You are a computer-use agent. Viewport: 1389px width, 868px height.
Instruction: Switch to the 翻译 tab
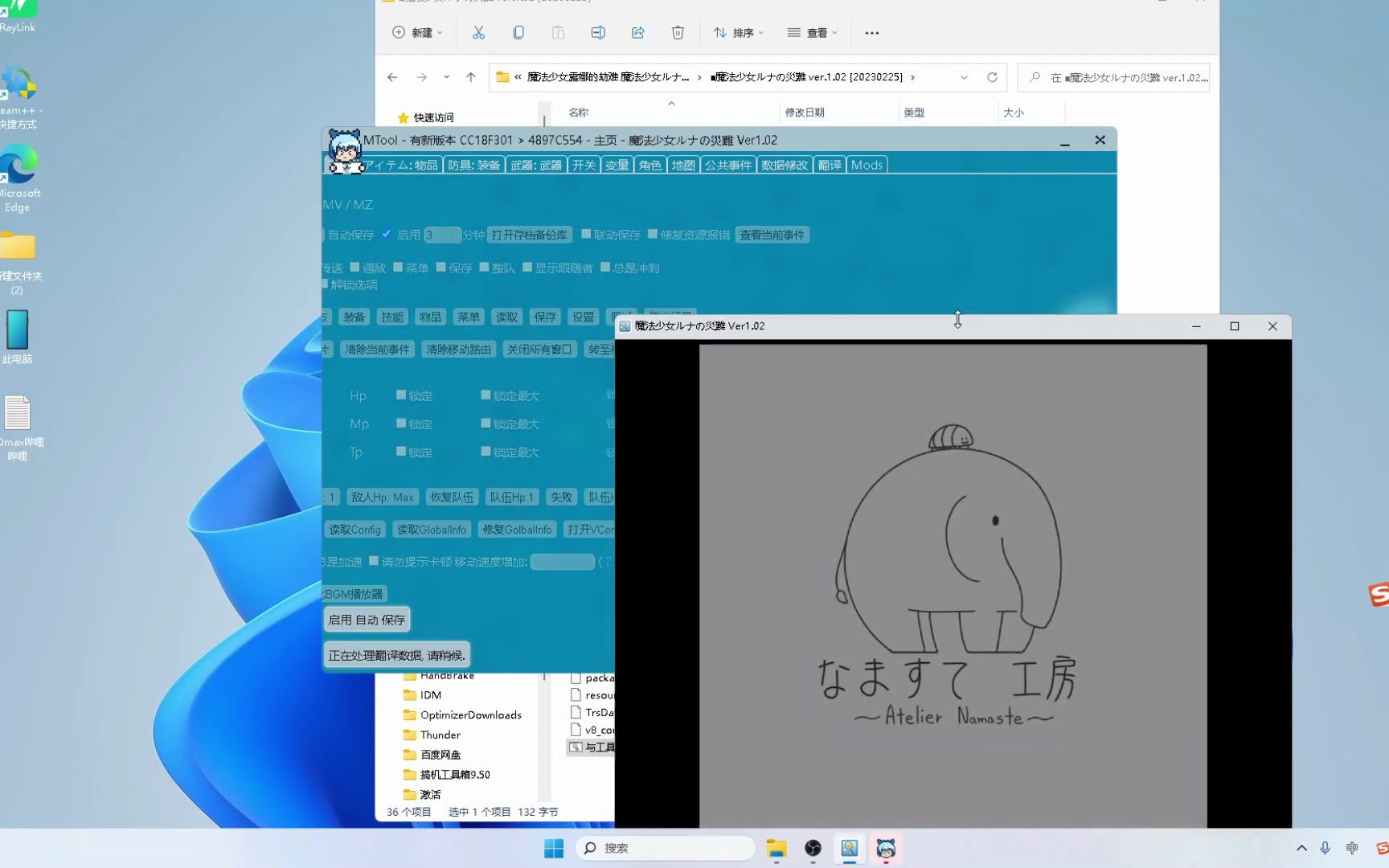tap(830, 165)
